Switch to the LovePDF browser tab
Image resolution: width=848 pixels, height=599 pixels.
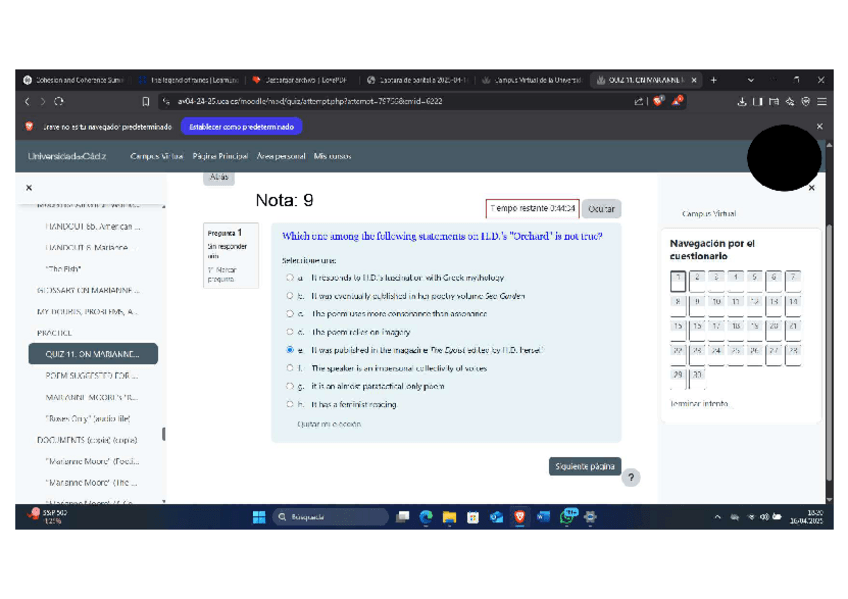click(302, 80)
